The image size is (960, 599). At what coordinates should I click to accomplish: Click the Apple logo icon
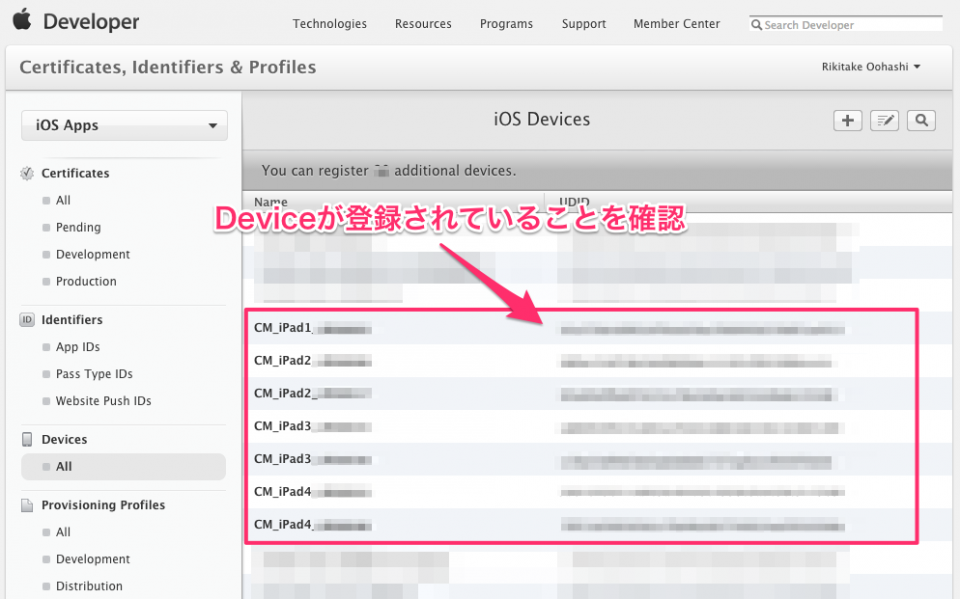22,20
